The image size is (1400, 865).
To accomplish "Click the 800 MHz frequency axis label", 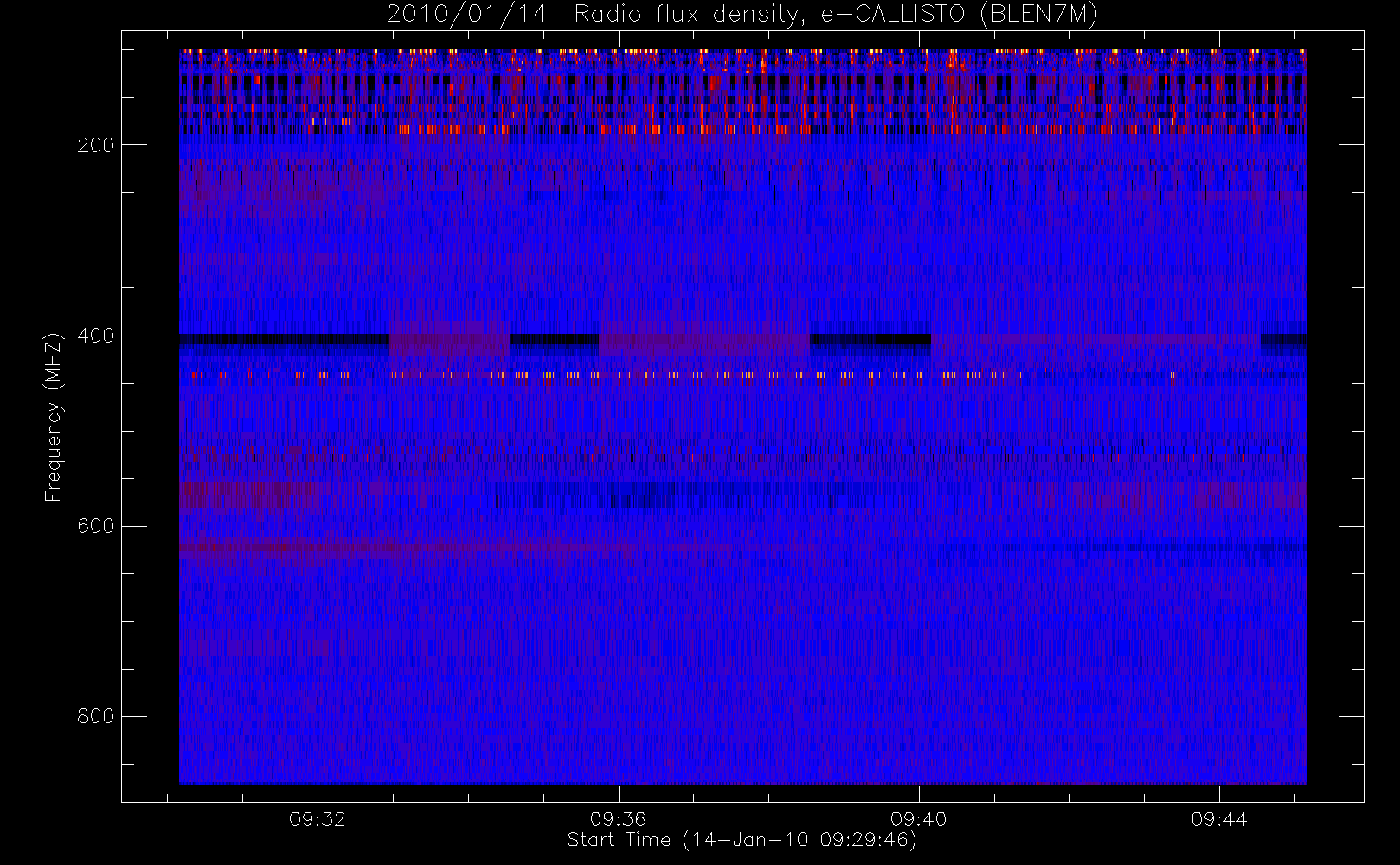I will [x=95, y=716].
